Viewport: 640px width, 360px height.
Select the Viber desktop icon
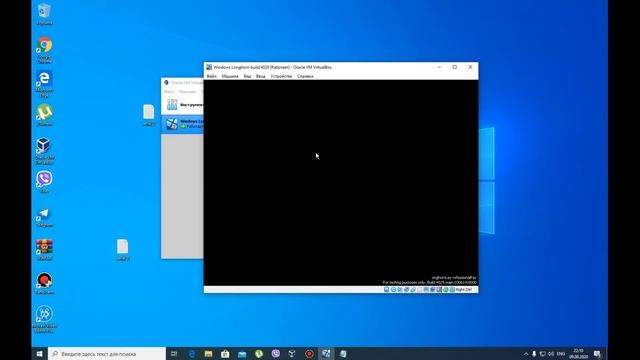click(44, 182)
